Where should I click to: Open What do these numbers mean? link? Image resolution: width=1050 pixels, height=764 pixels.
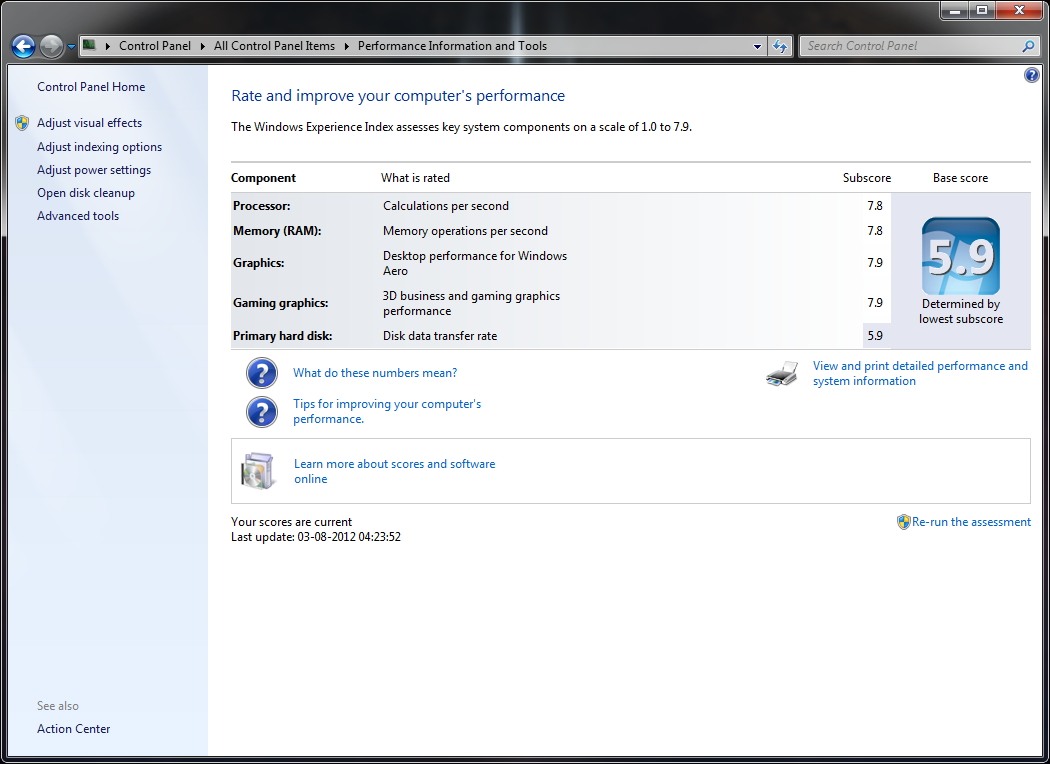(375, 373)
